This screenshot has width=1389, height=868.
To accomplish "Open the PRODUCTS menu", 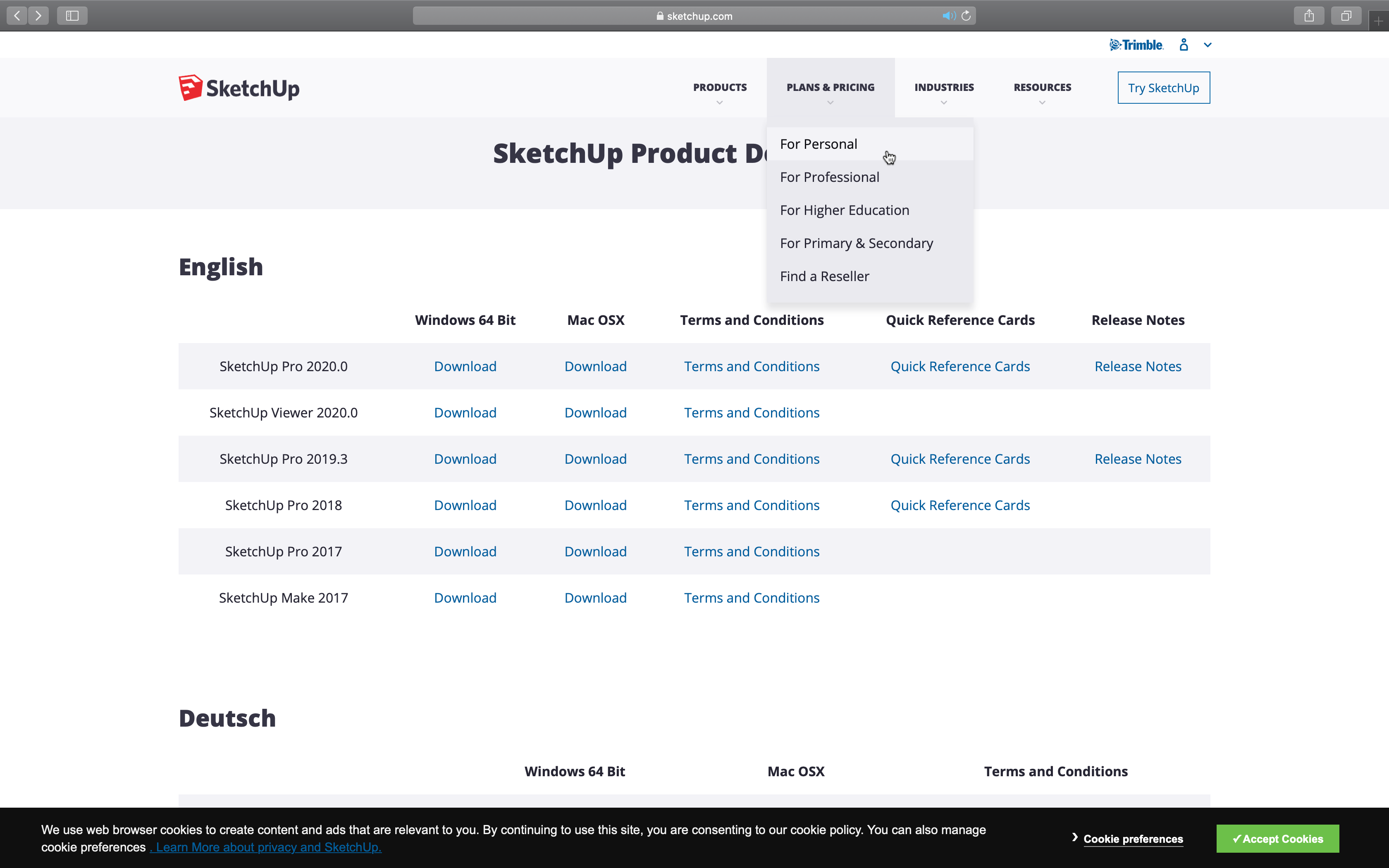I will tap(720, 87).
